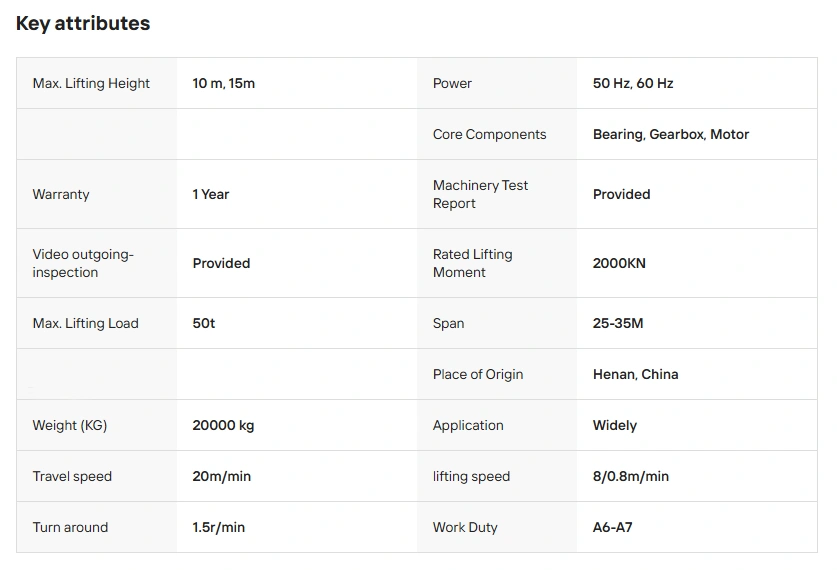Screen dimensions: 837x570
Task: Select the Power attribute label
Action: pyautogui.click(x=452, y=83)
